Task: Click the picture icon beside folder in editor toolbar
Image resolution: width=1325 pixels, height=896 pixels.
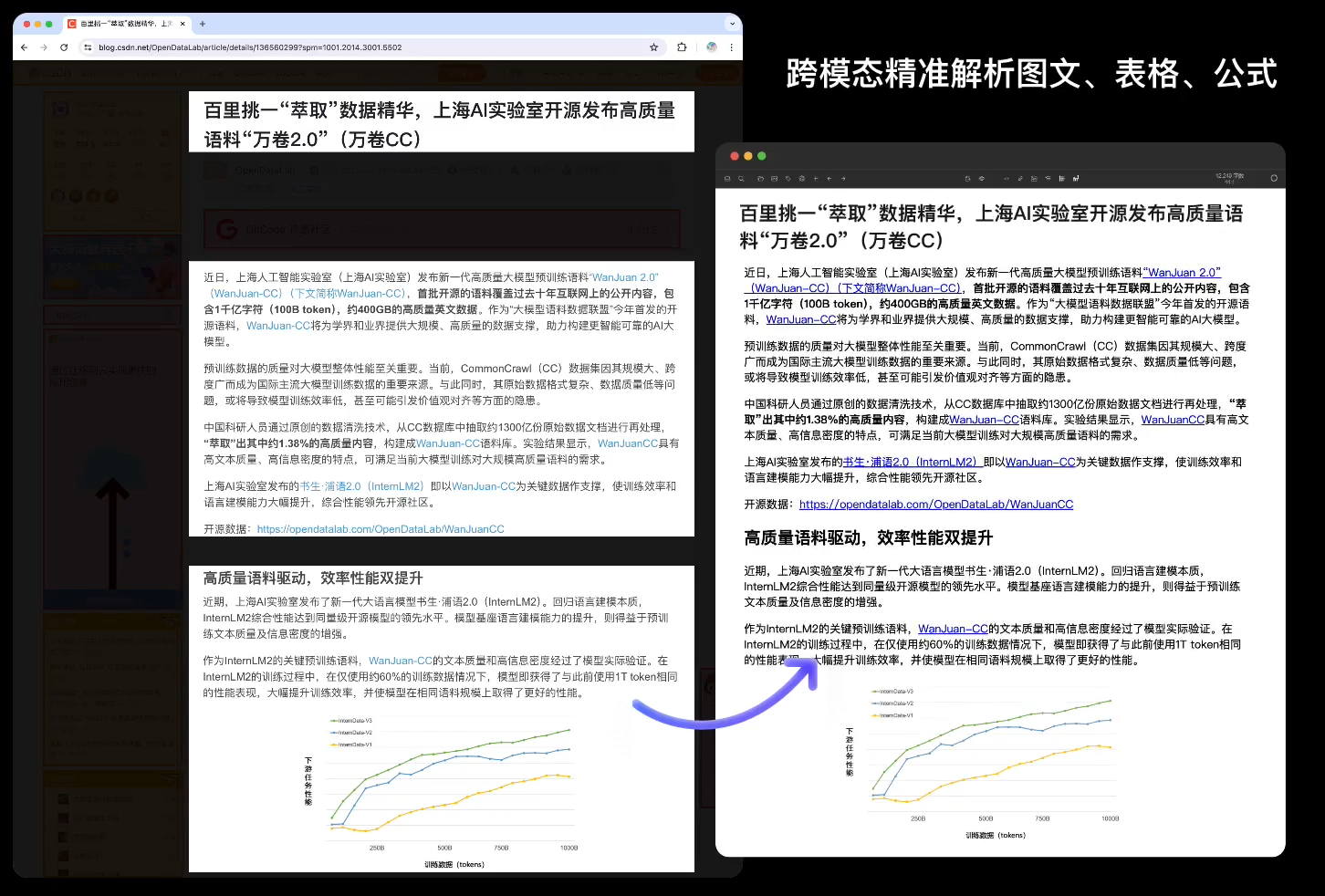Action: (774, 179)
